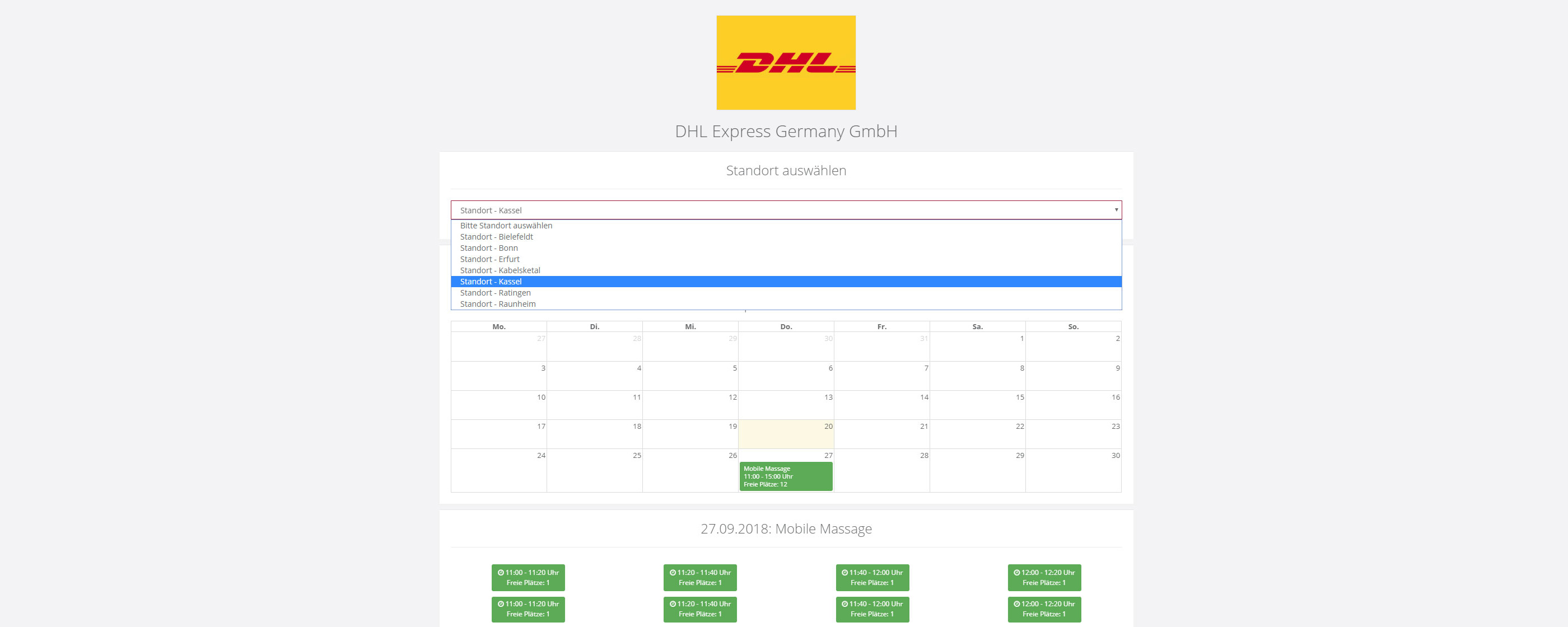The image size is (1568, 627).
Task: Open the Standort selection combo box
Action: tap(786, 210)
